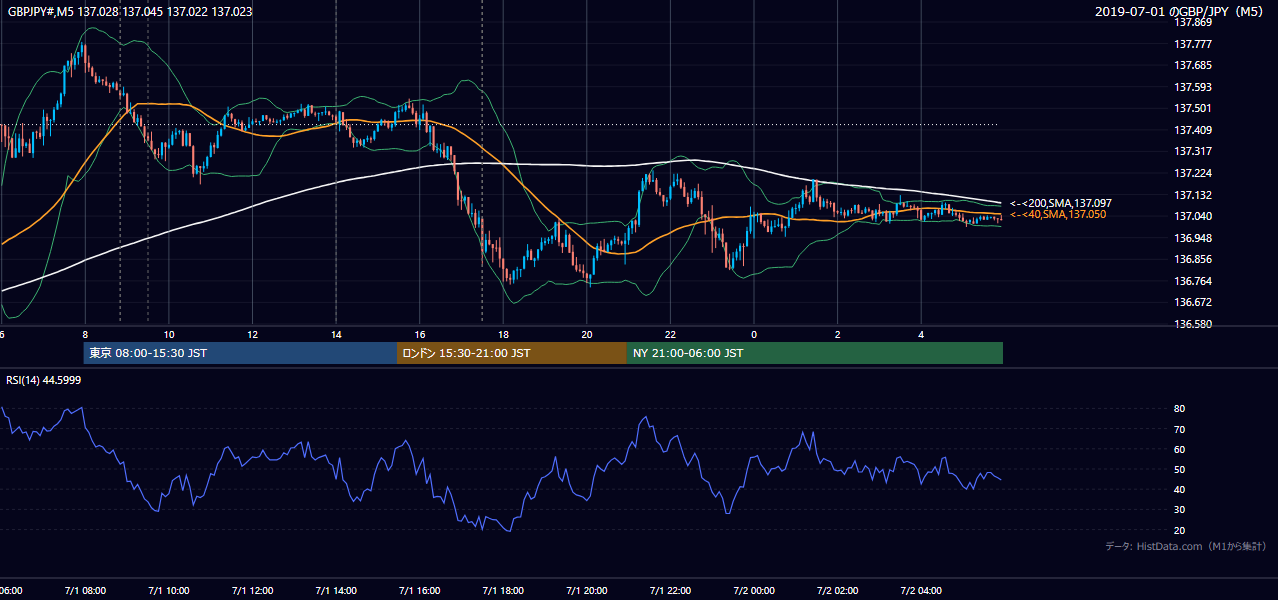Click bottom time label 7/1 18:00
This screenshot has height=600, width=1278.
click(503, 591)
